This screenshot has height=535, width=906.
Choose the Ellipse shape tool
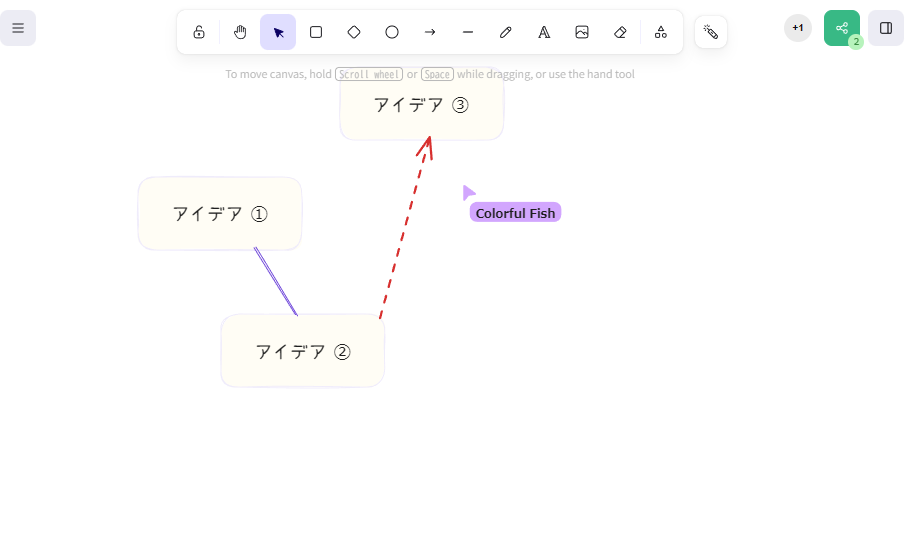[x=392, y=32]
